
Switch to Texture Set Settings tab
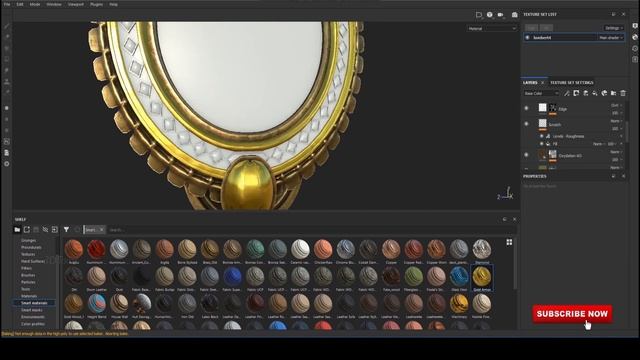[571, 83]
